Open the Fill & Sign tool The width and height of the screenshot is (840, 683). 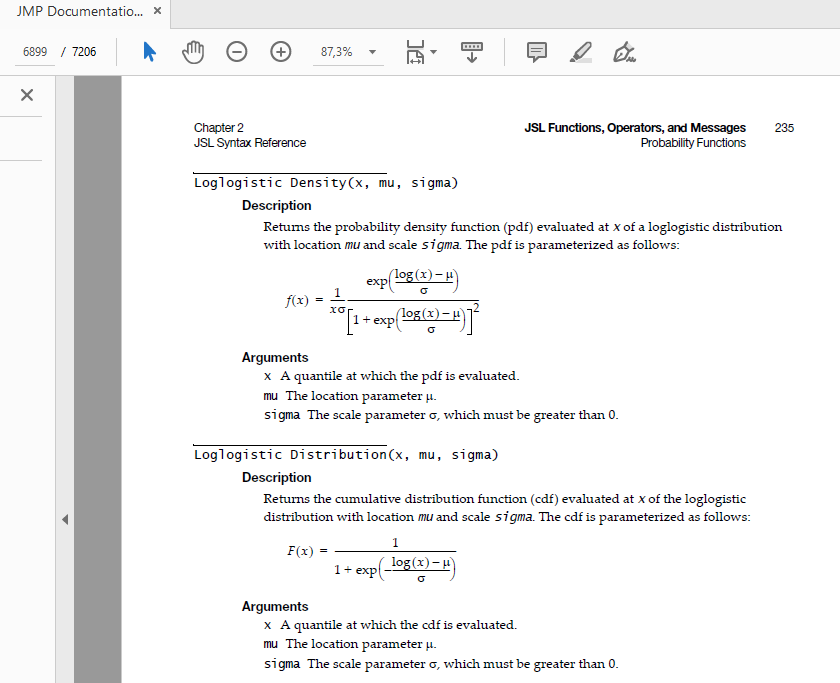point(624,52)
